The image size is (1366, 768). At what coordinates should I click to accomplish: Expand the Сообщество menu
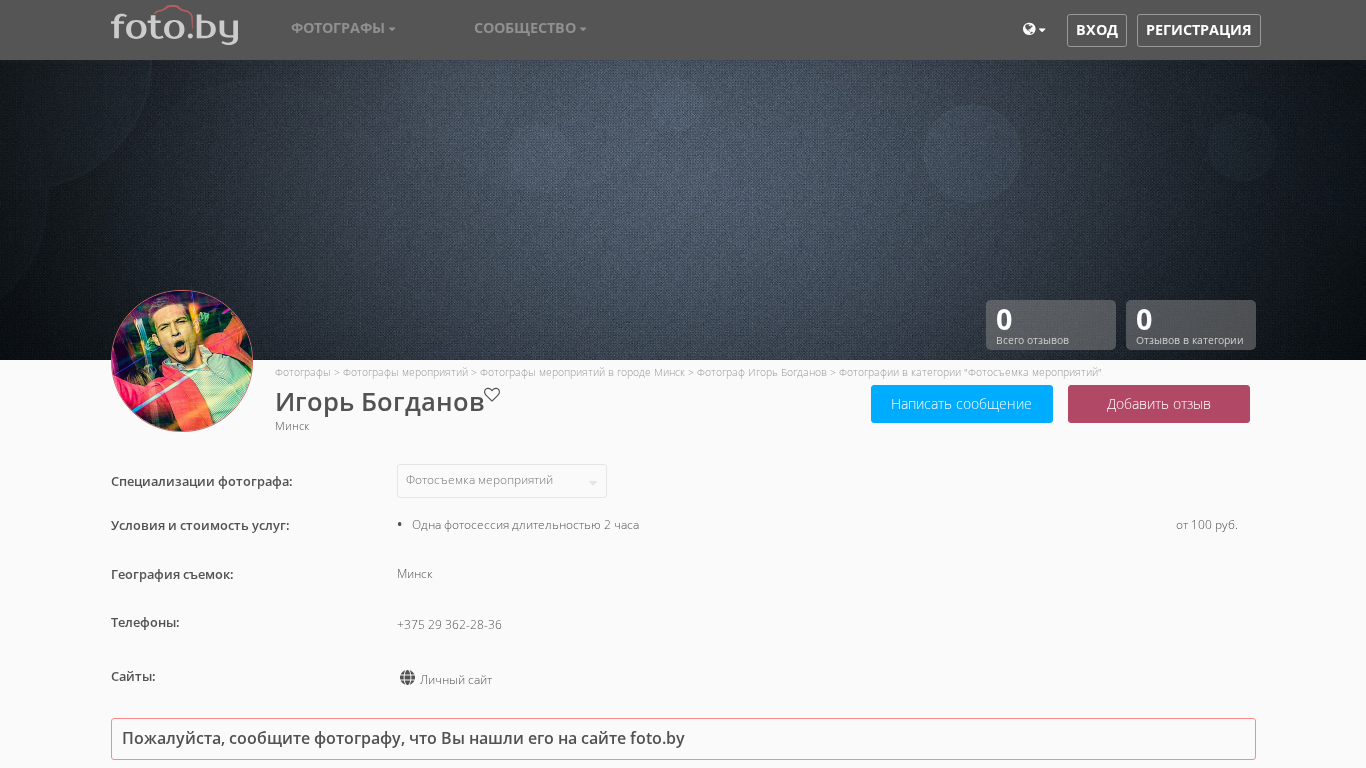pyautogui.click(x=530, y=28)
